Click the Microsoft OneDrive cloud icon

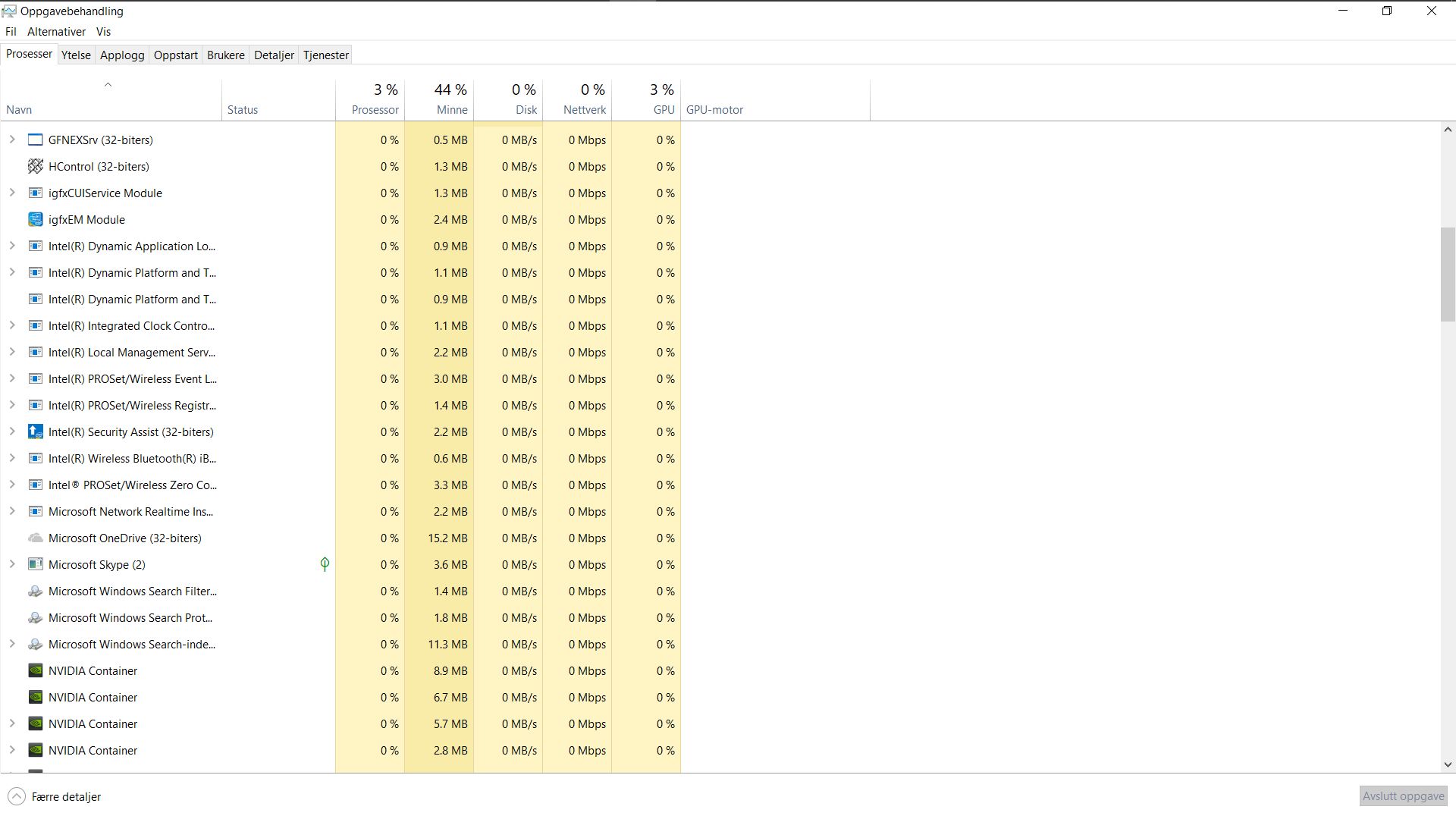35,538
